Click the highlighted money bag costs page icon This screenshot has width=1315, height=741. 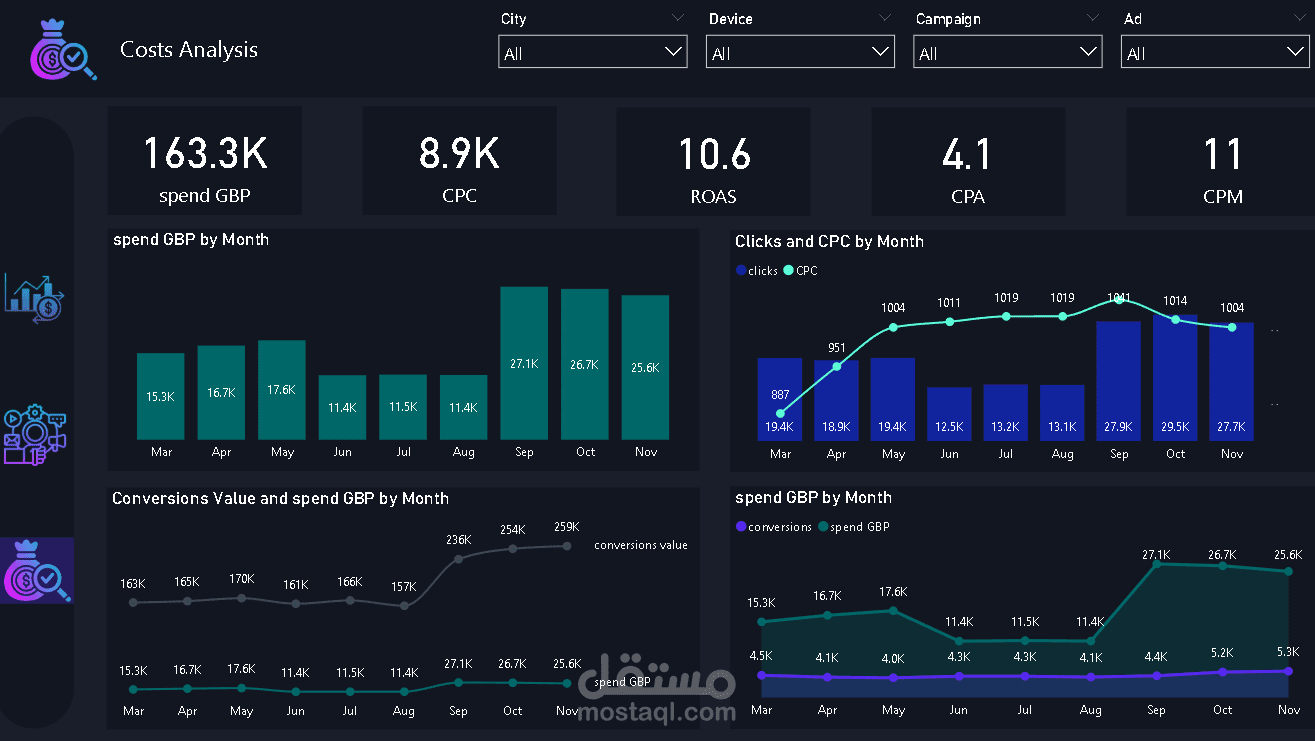pos(37,571)
